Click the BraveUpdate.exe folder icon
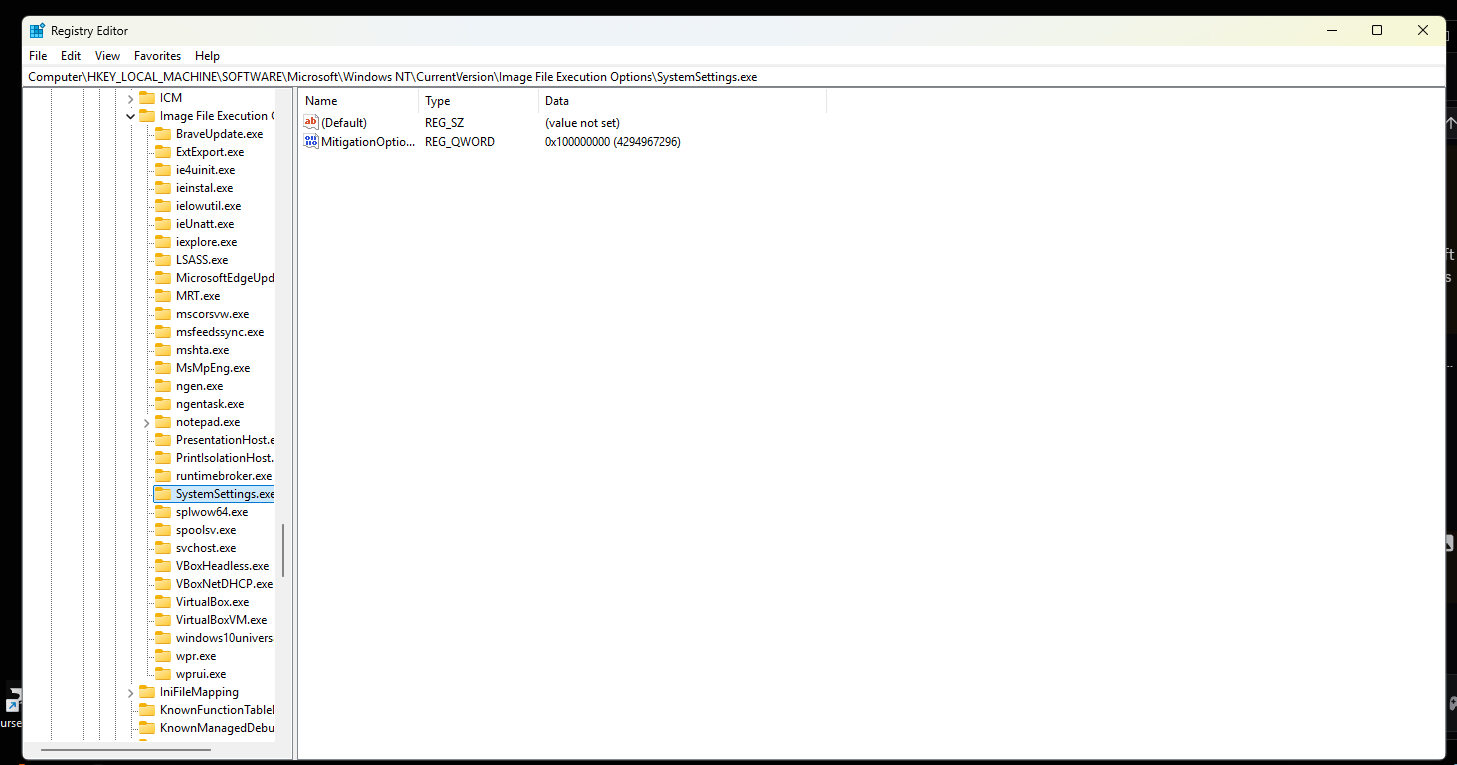 coord(163,134)
